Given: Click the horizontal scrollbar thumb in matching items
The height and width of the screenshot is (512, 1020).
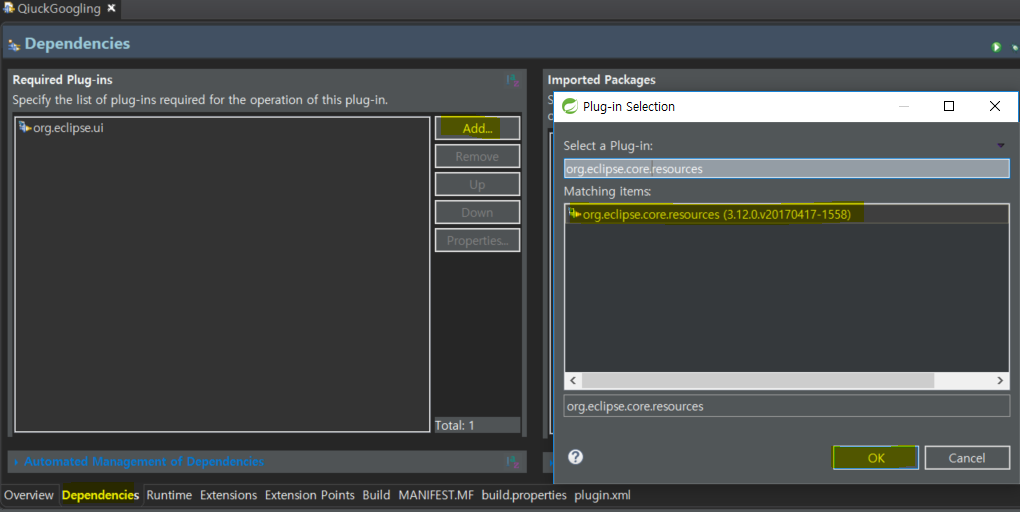Looking at the screenshot, I should (758, 381).
